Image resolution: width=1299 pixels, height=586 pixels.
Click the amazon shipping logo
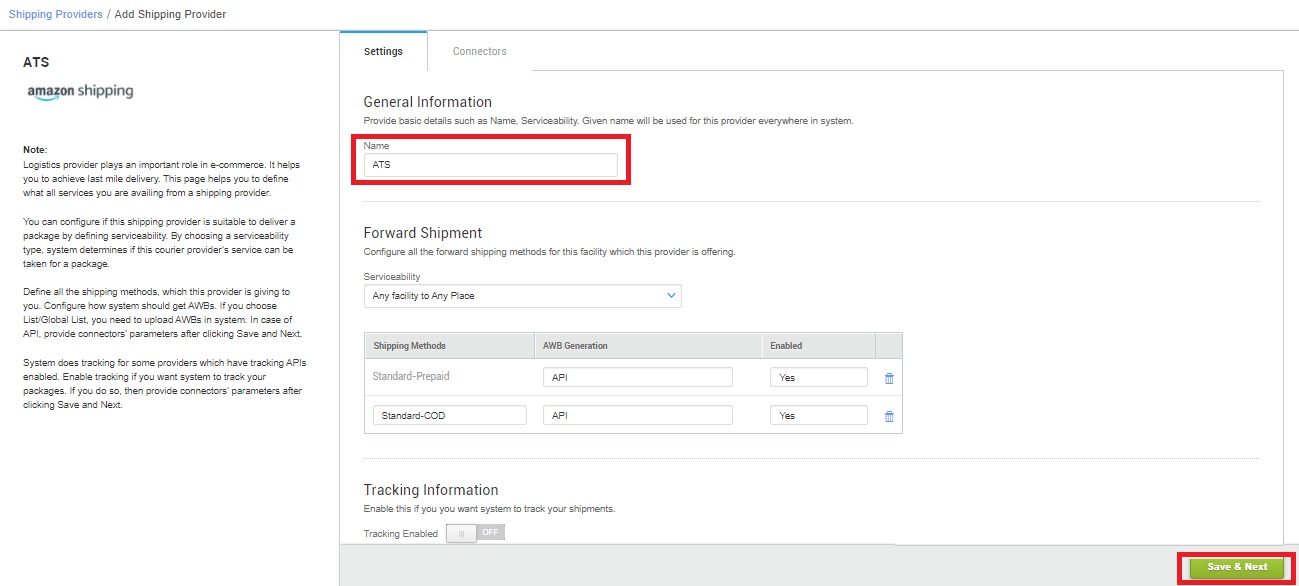pos(80,91)
